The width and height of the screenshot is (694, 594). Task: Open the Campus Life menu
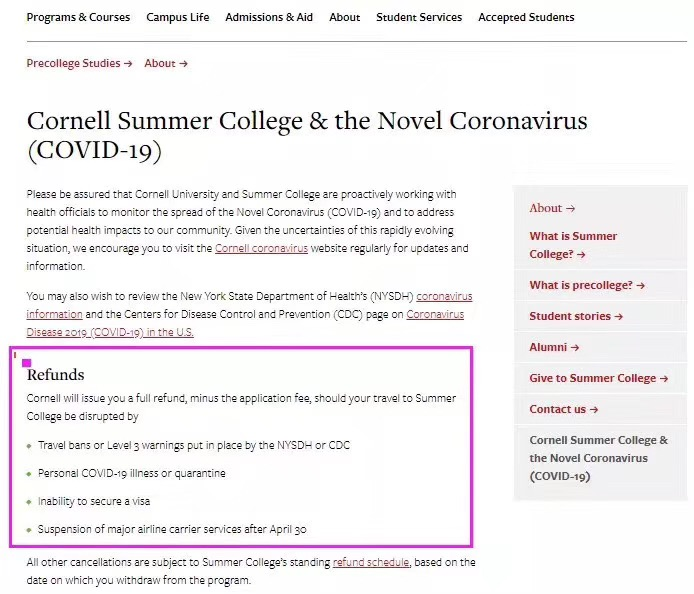click(x=178, y=17)
